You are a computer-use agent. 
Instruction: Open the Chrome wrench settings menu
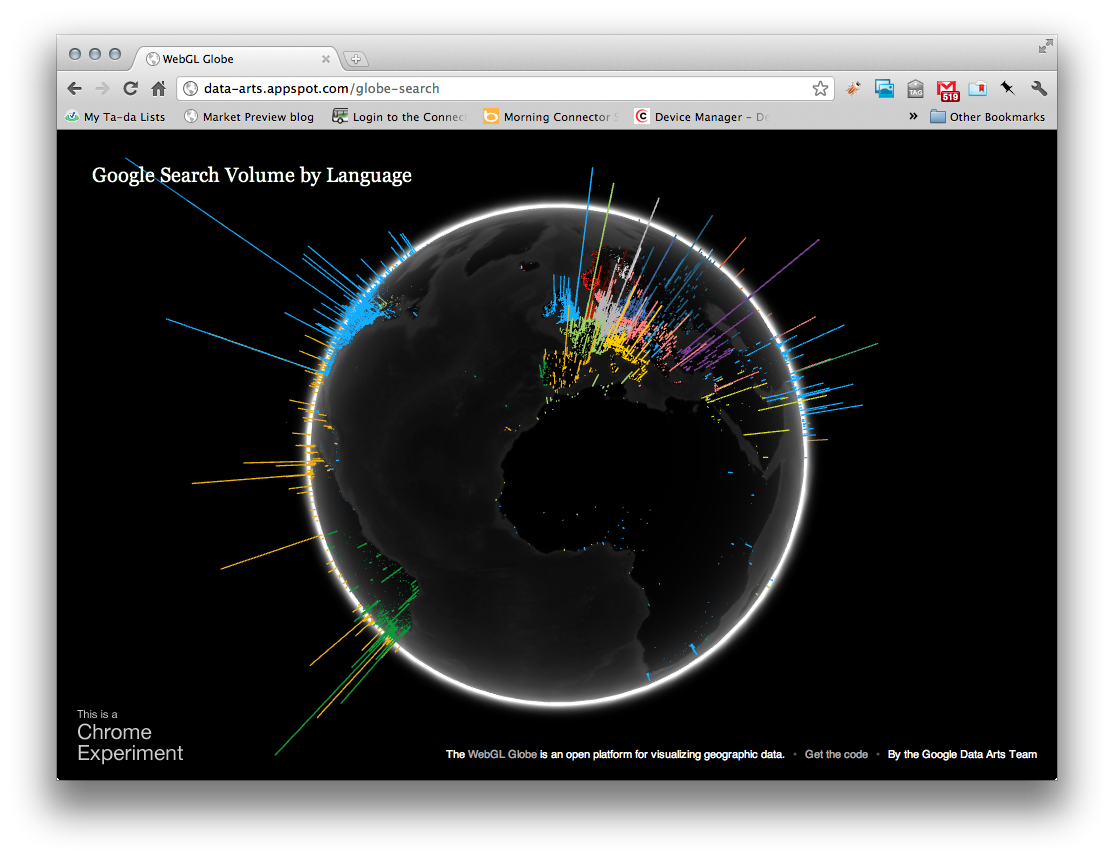click(1039, 89)
